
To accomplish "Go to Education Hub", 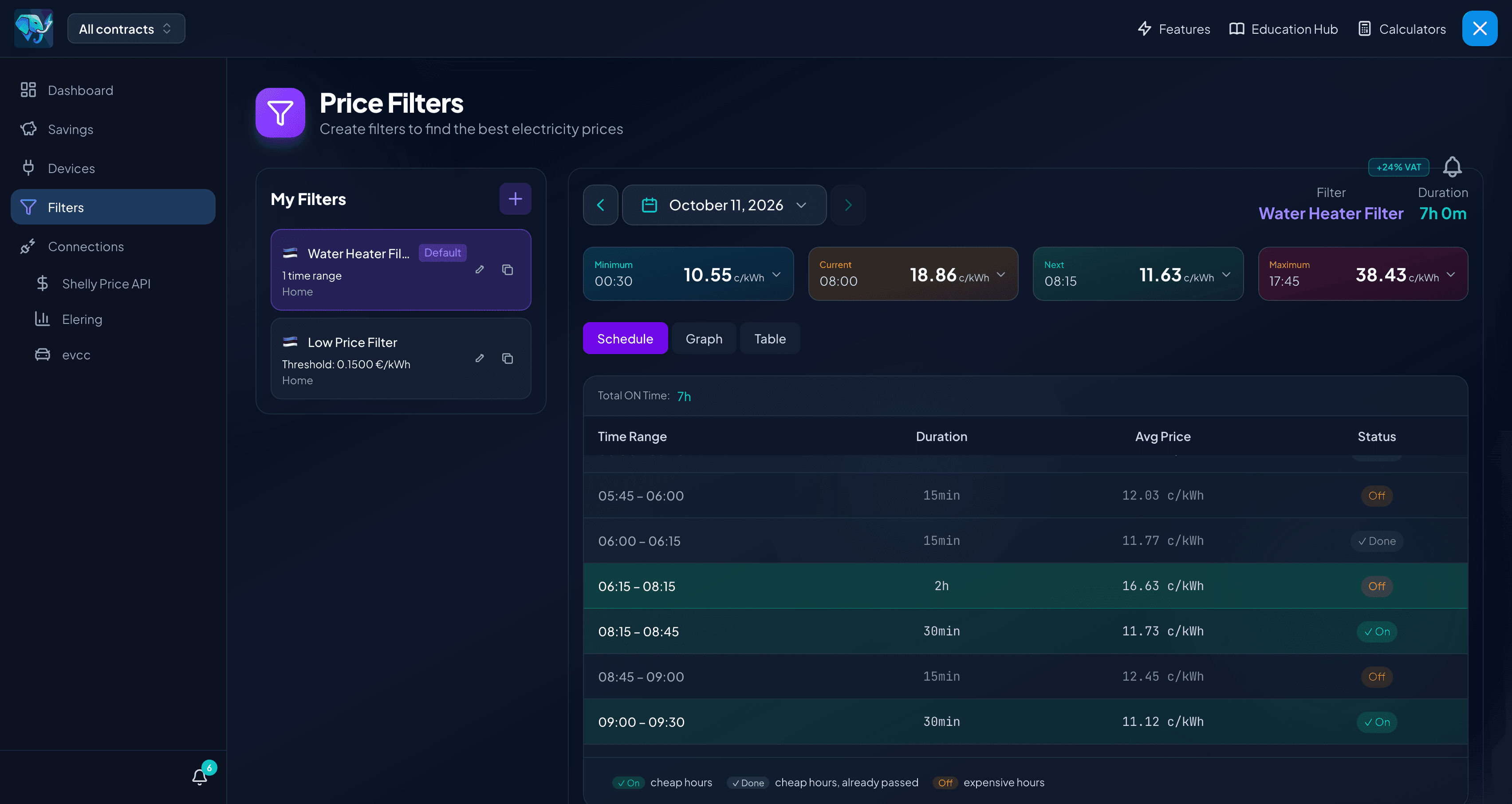I will [1283, 29].
